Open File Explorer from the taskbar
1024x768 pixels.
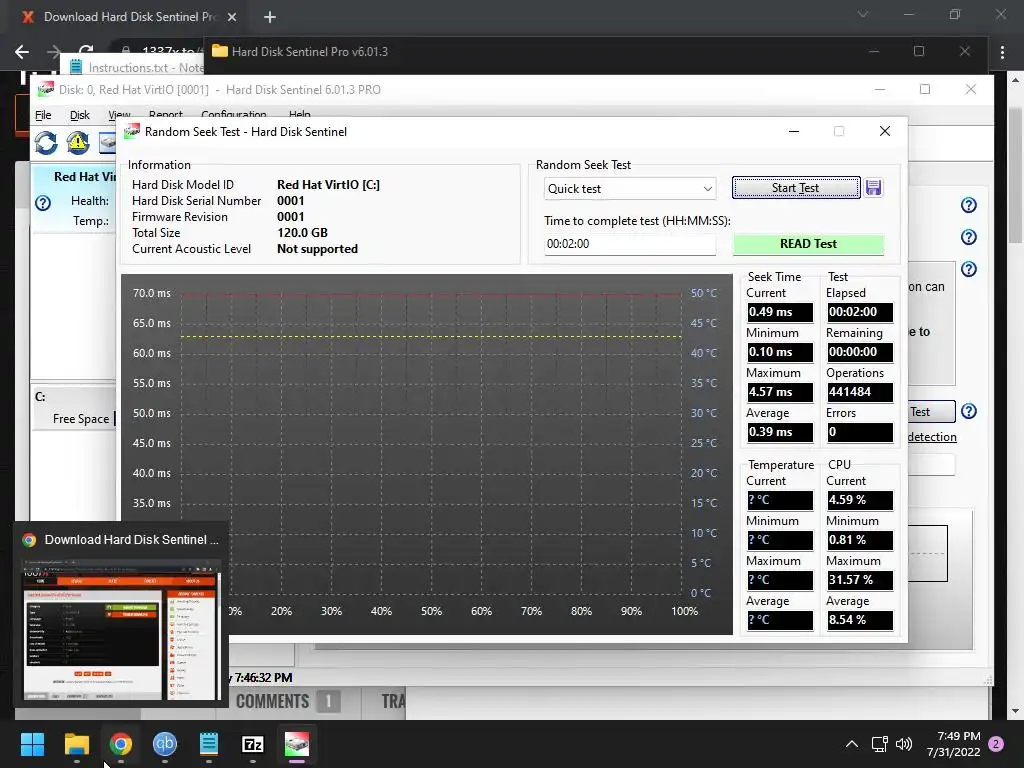(76, 744)
